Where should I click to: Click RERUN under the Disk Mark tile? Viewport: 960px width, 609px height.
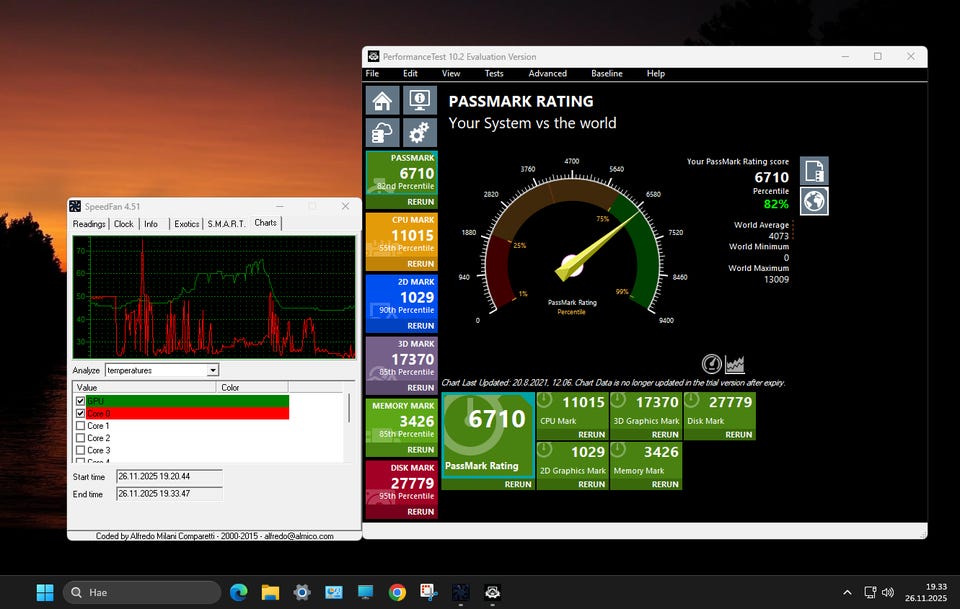click(x=738, y=435)
